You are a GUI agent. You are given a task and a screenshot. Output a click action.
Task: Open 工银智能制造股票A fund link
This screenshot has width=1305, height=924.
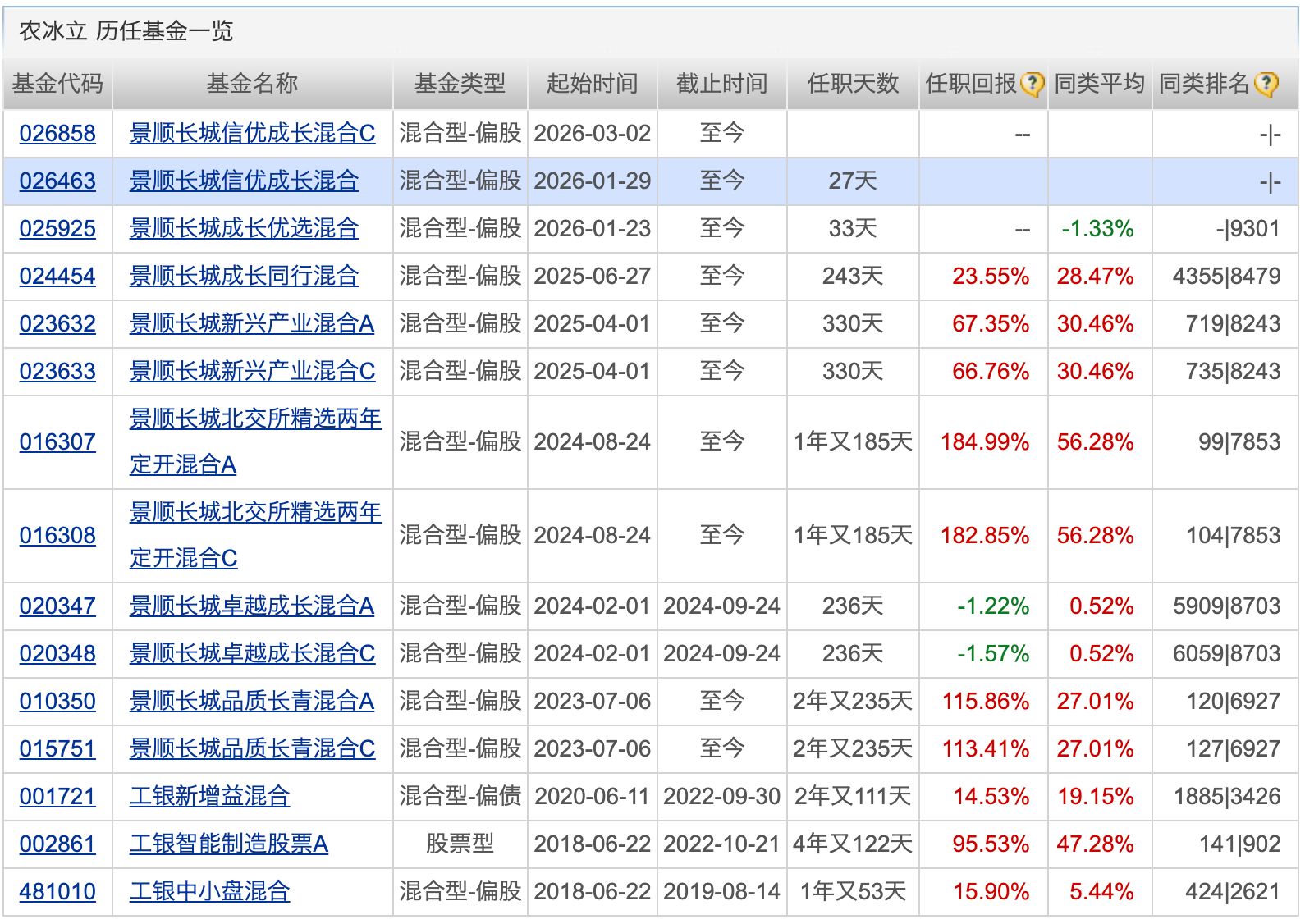(x=228, y=844)
